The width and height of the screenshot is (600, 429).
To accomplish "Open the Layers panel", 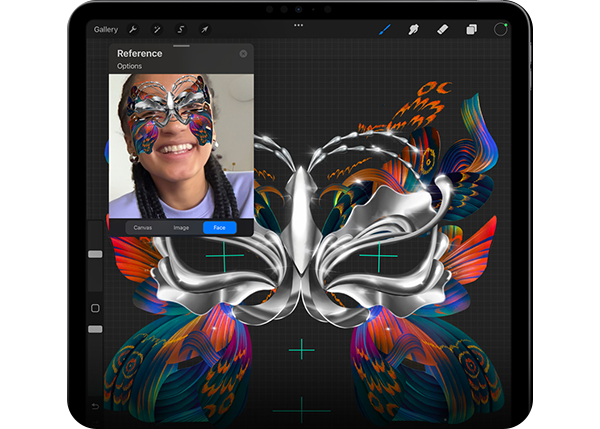I will point(471,29).
